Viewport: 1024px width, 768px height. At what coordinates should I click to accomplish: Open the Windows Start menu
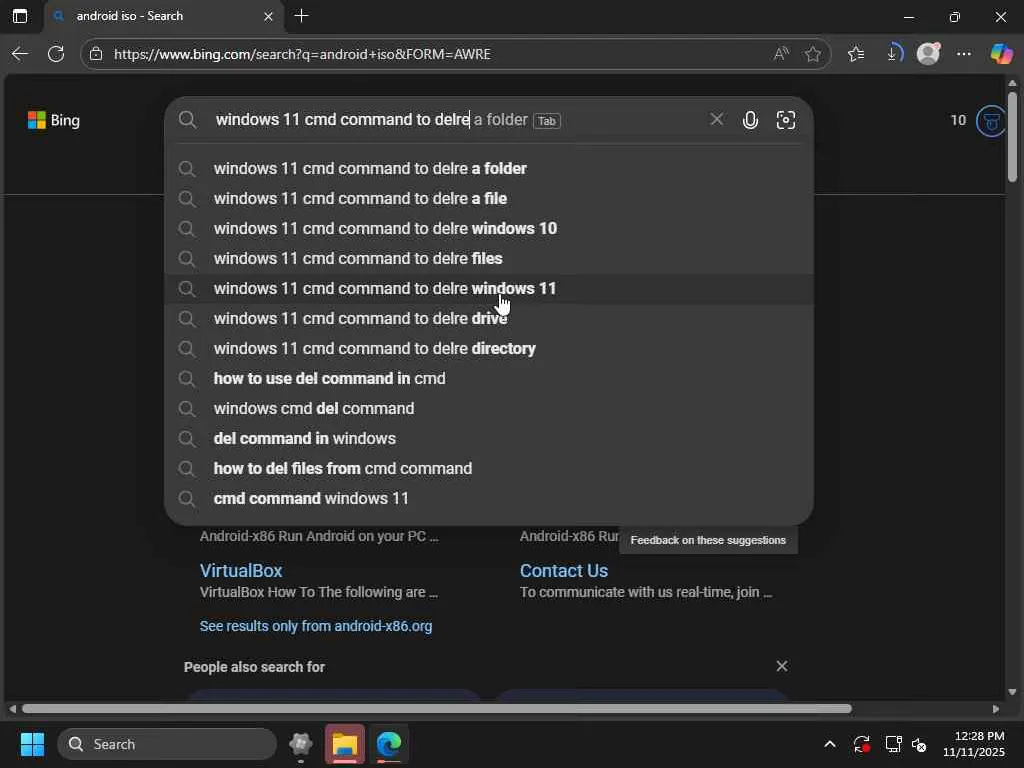[x=32, y=744]
